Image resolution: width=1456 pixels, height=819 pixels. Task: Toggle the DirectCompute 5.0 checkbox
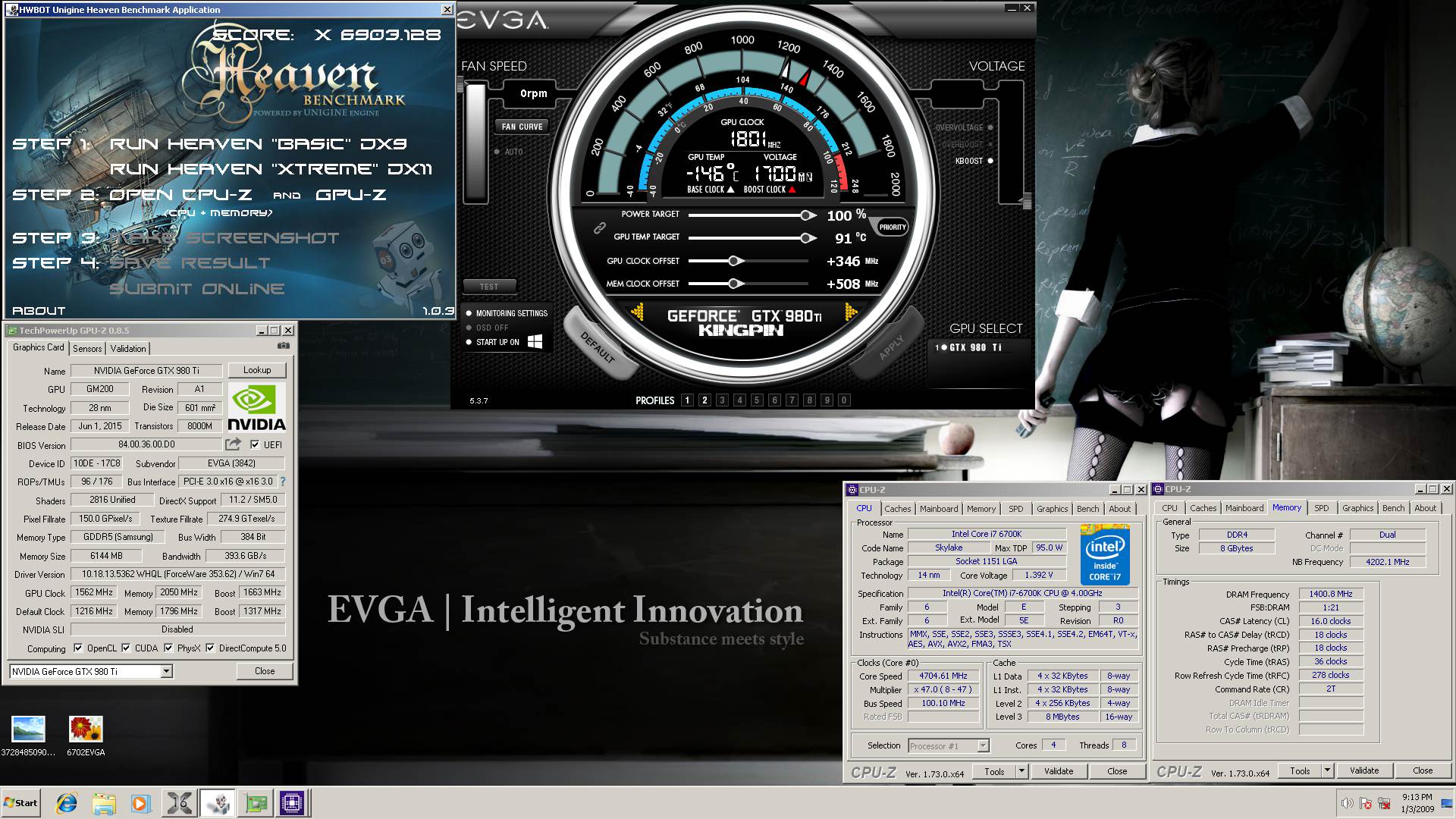pyautogui.click(x=210, y=648)
